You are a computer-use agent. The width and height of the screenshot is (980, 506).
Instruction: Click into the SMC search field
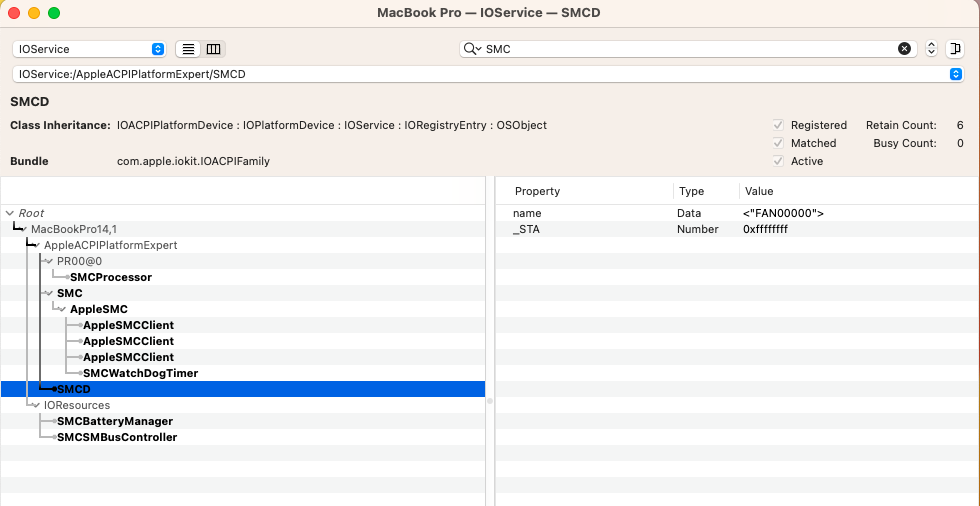(688, 49)
